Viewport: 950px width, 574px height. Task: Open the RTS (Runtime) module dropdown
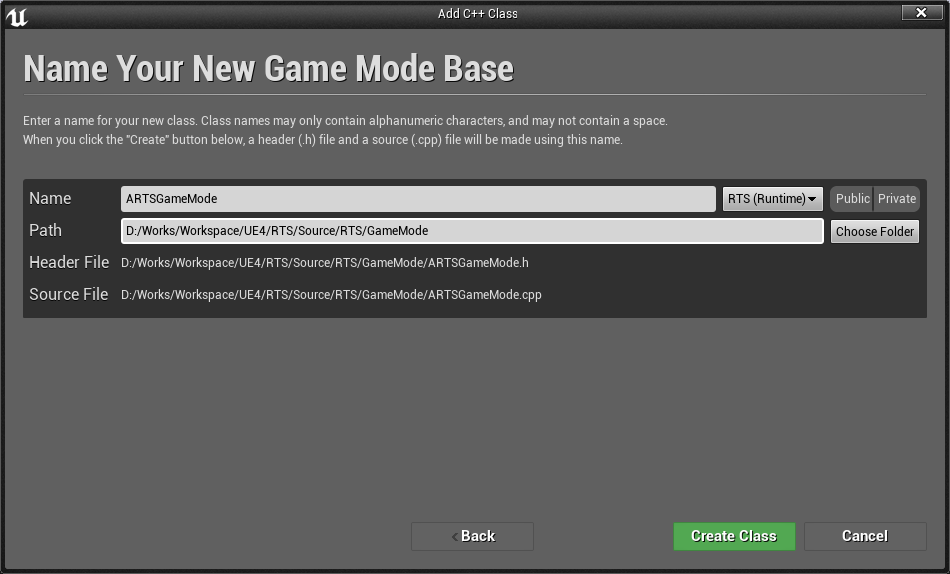tap(772, 199)
